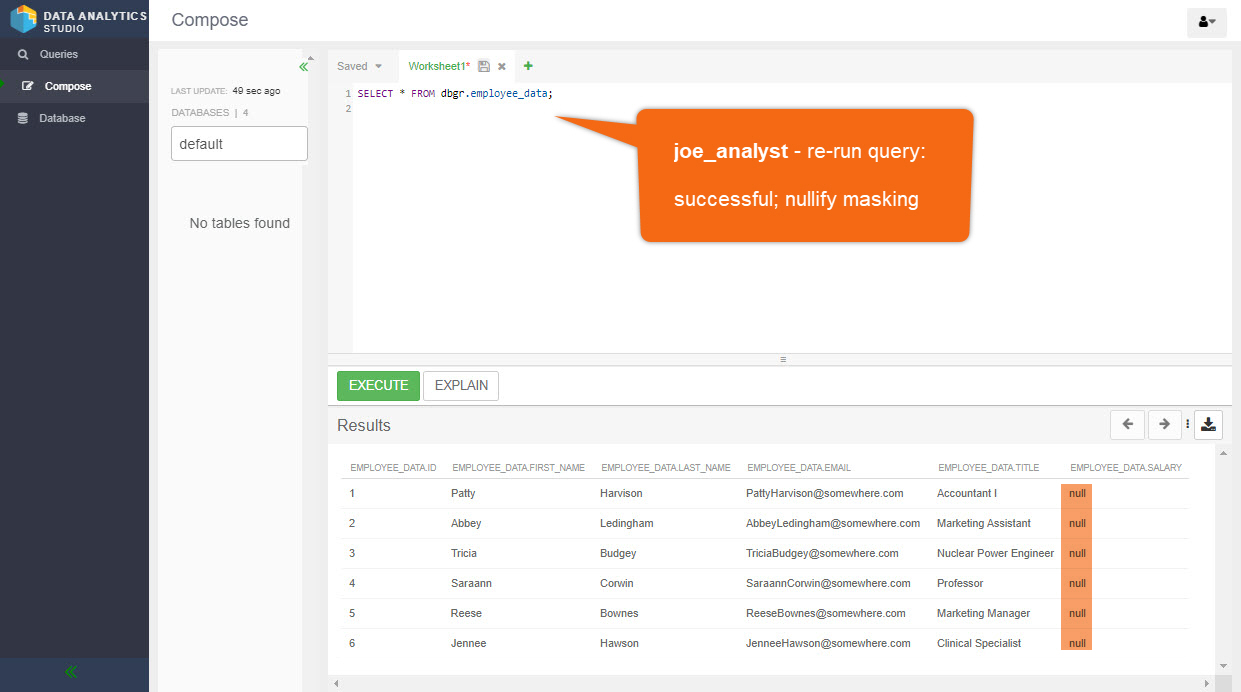Open the Queries menu item
Image resolution: width=1241 pixels, height=692 pixels.
click(x=58, y=54)
